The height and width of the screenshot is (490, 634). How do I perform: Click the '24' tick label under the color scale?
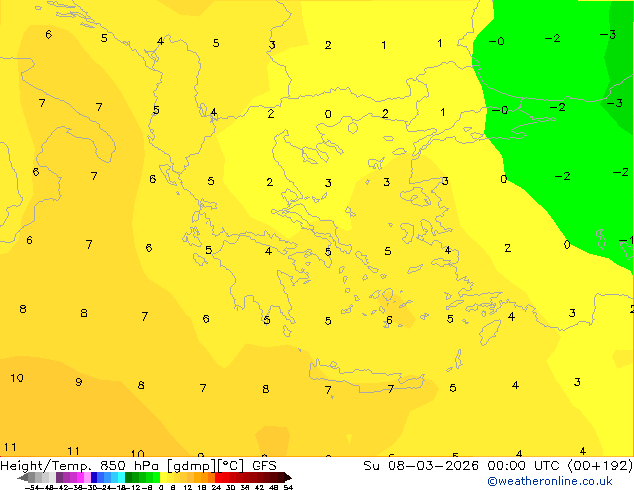tap(216, 488)
